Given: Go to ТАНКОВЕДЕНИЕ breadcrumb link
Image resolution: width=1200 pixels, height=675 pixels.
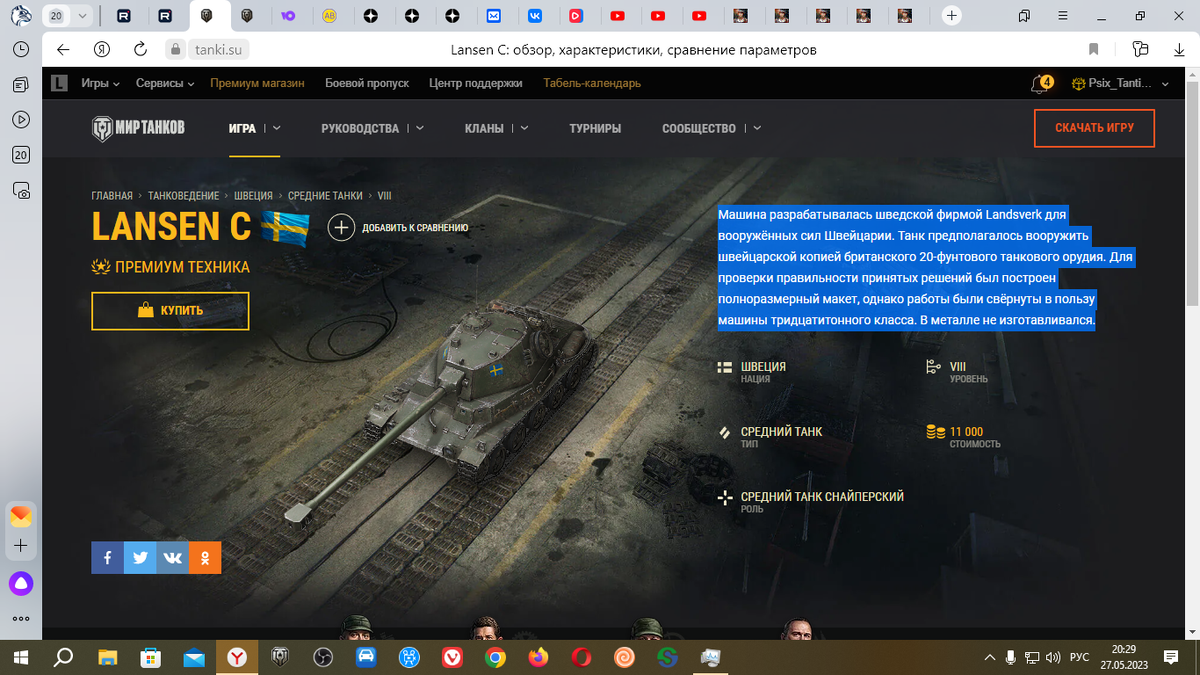Looking at the screenshot, I should 183,196.
